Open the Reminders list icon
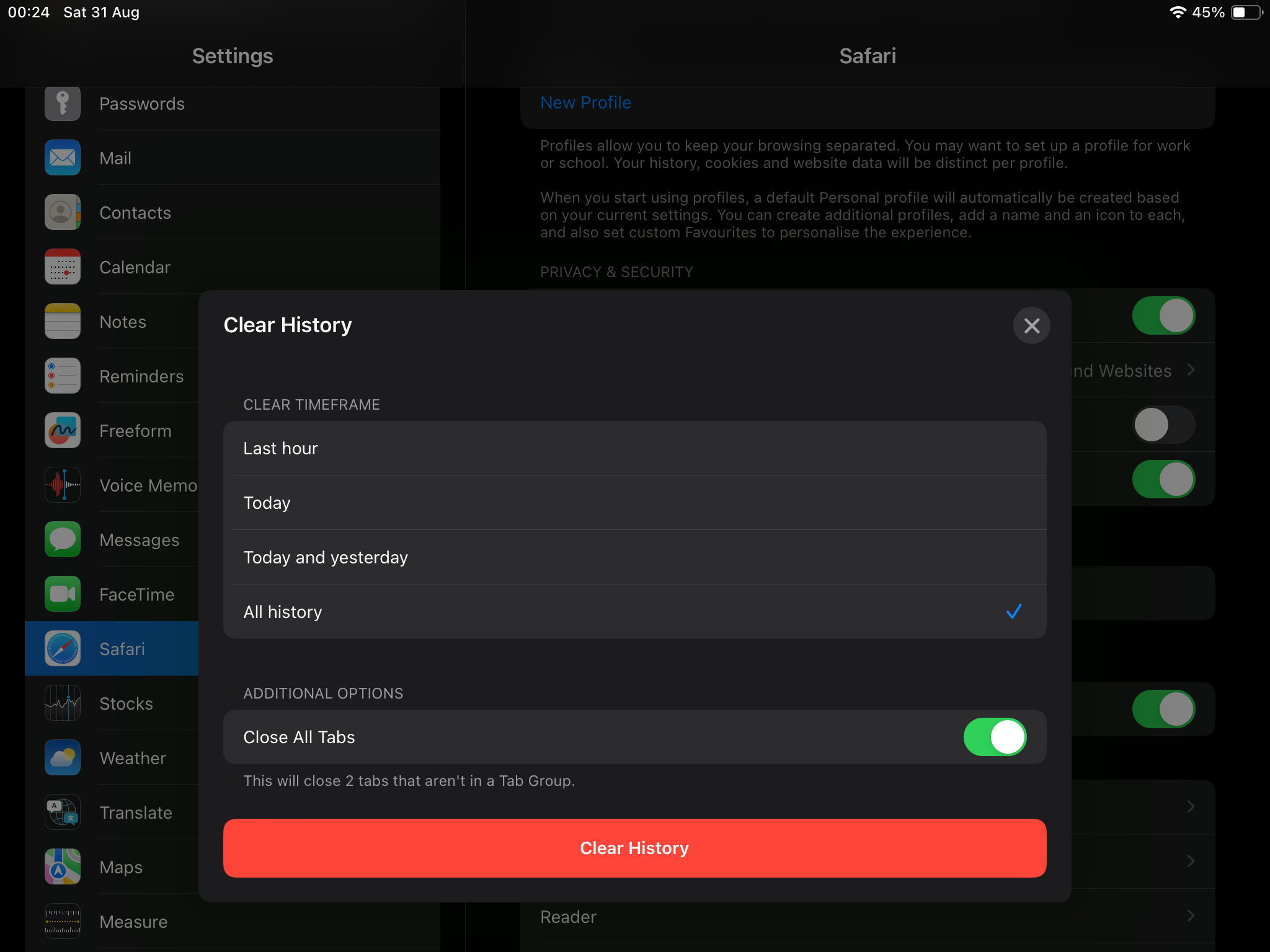The height and width of the screenshot is (952, 1270). [63, 376]
